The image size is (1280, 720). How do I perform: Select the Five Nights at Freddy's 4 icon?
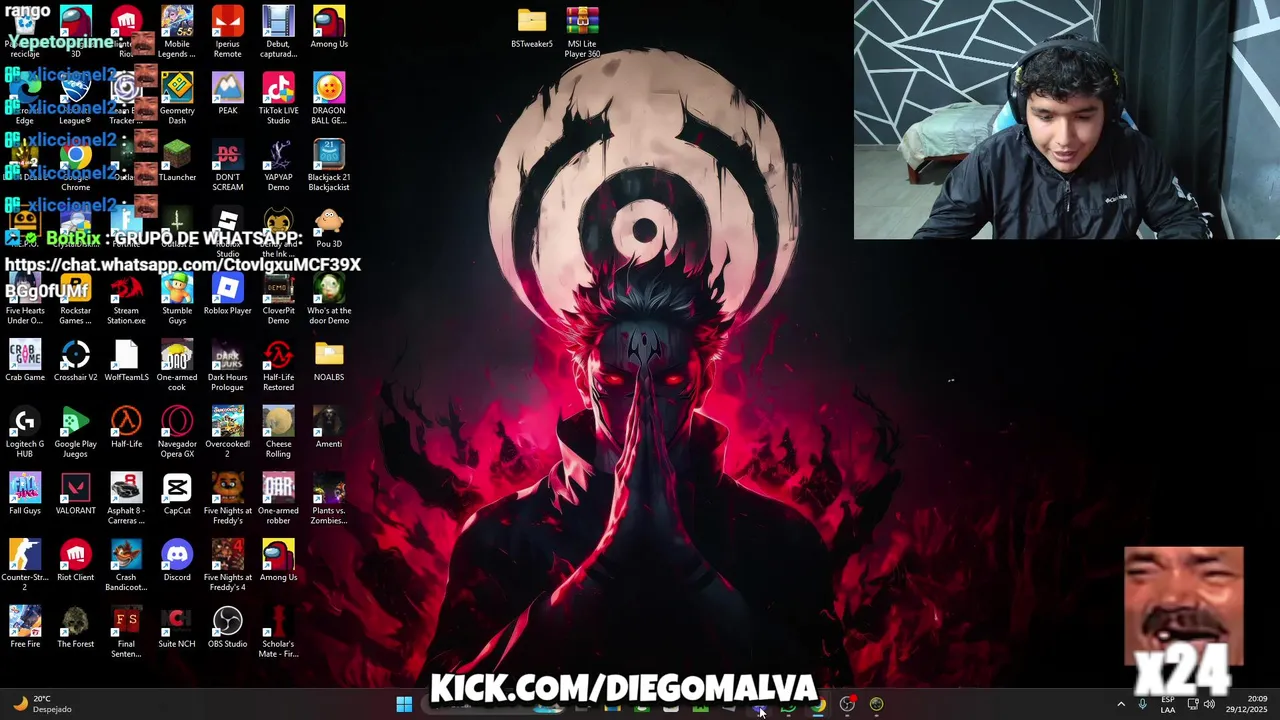point(228,565)
